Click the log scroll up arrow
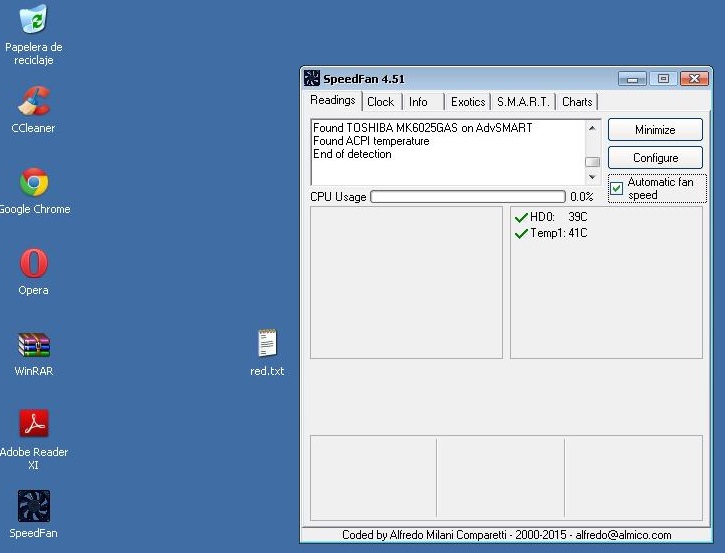 pyautogui.click(x=592, y=128)
